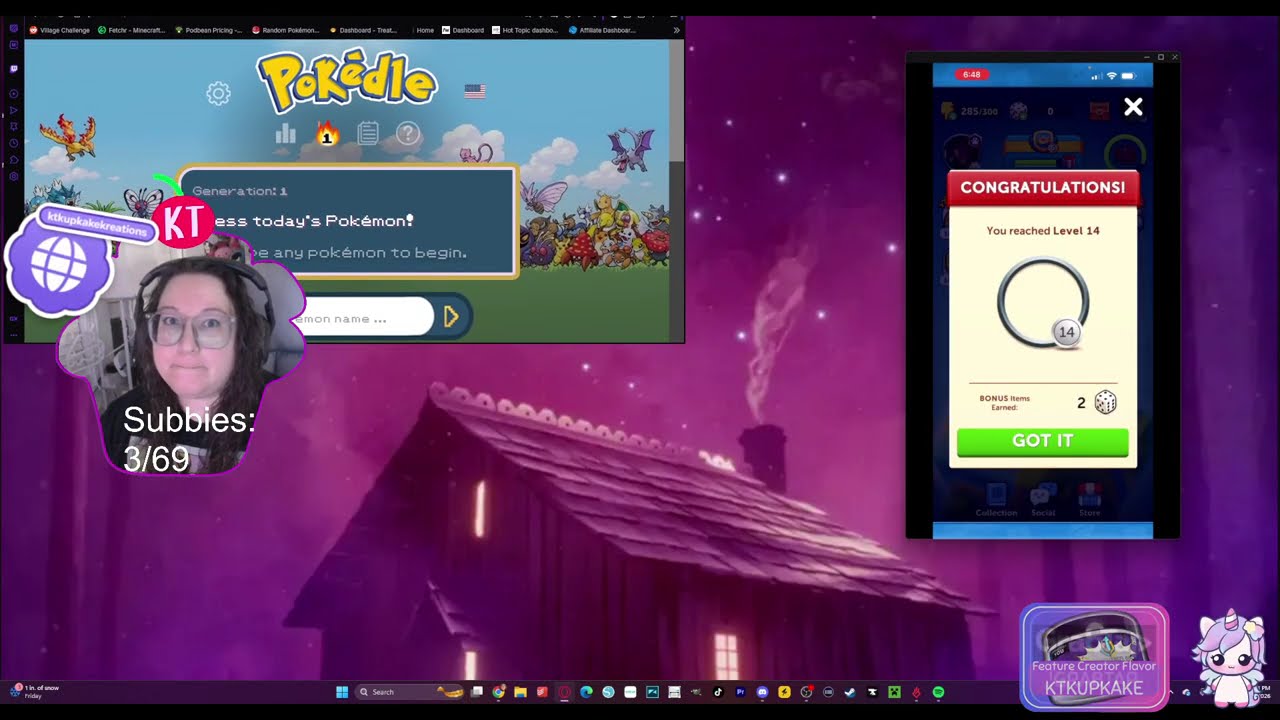1280x720 pixels.
Task: Open OBS Studio from the taskbar
Action: (805, 692)
